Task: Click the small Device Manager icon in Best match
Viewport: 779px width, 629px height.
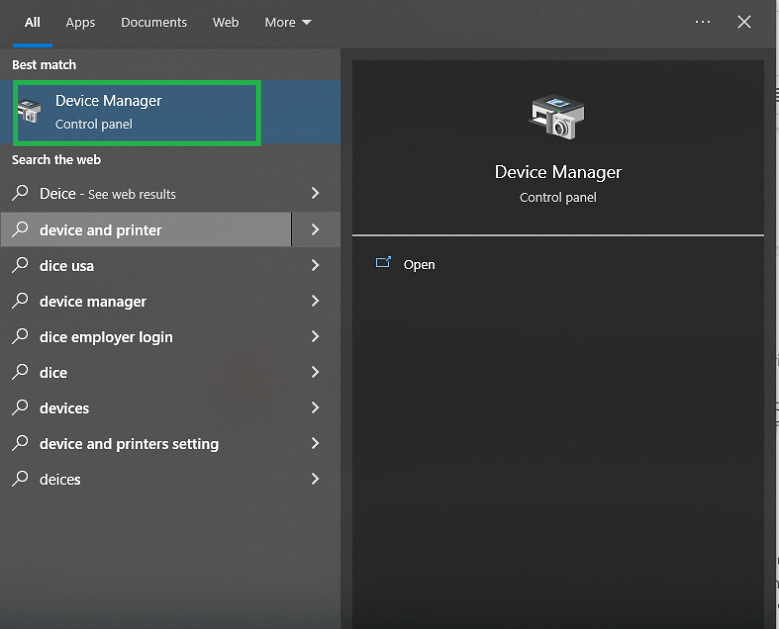Action: point(29,111)
